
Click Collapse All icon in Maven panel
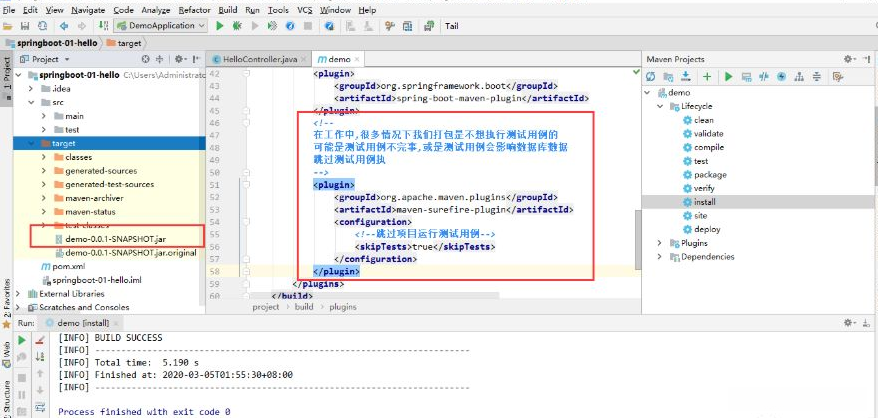tap(816, 77)
